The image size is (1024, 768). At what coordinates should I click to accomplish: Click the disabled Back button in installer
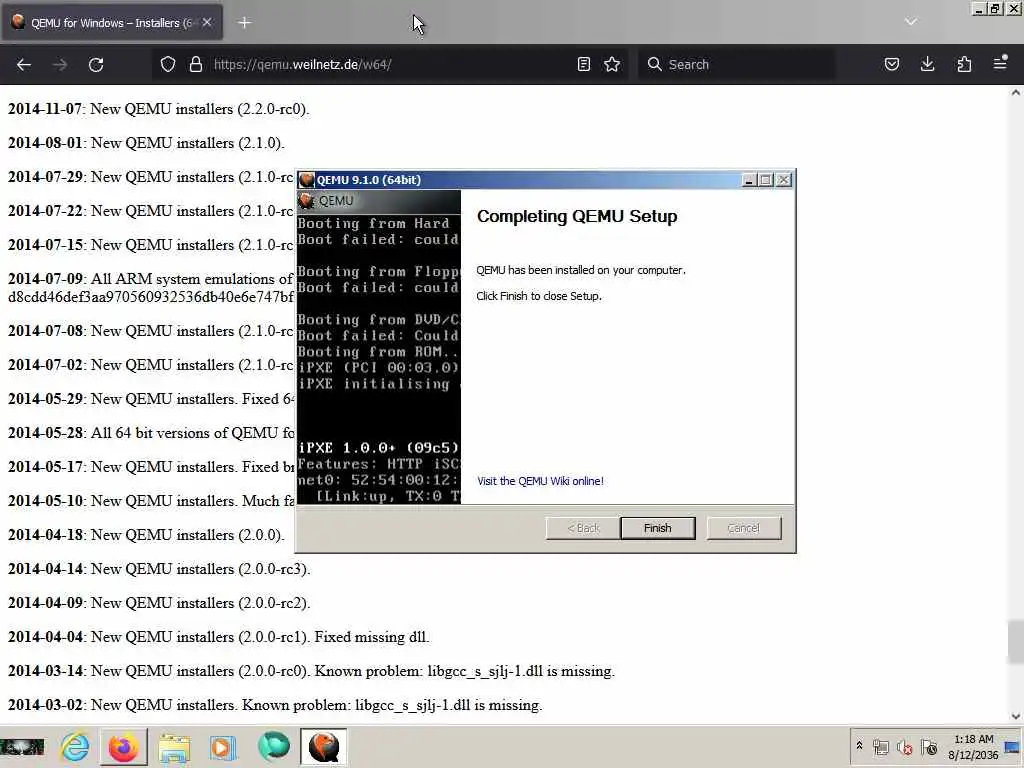[x=583, y=528]
